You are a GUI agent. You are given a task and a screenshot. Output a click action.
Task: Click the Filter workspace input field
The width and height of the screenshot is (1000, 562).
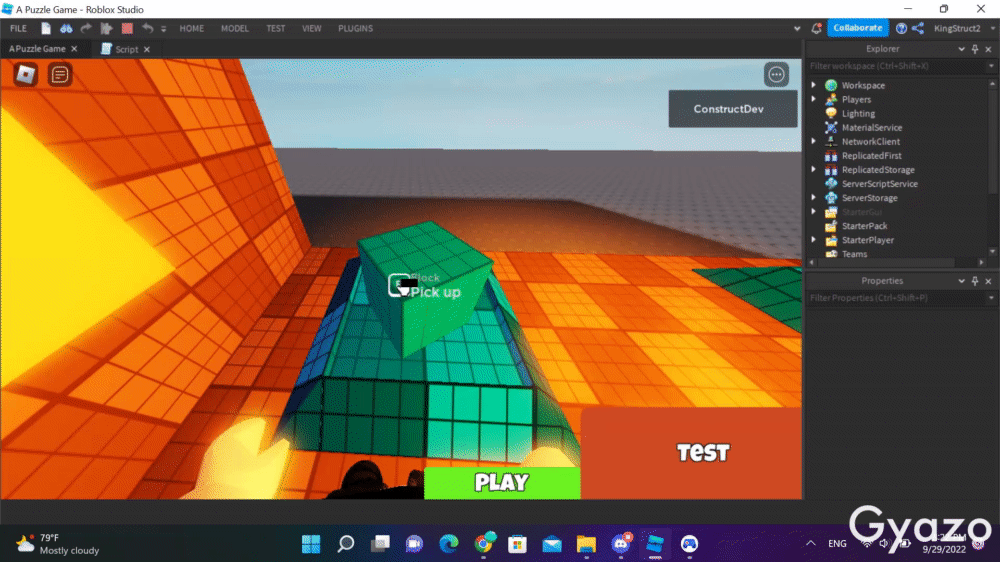[x=896, y=66]
